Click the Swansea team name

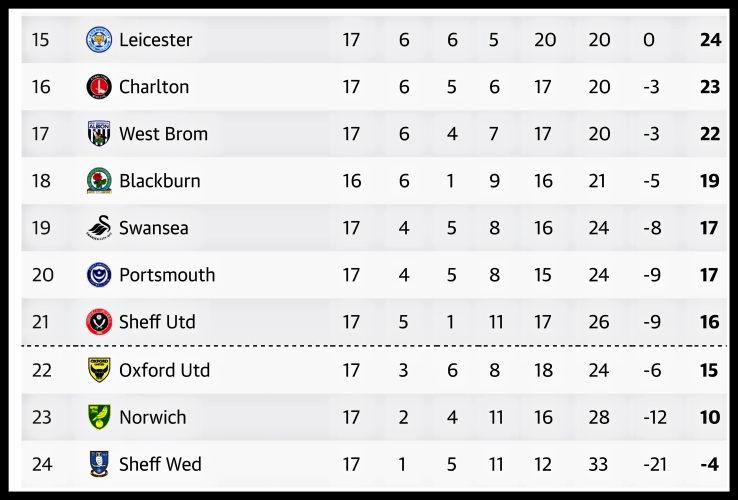coord(153,228)
